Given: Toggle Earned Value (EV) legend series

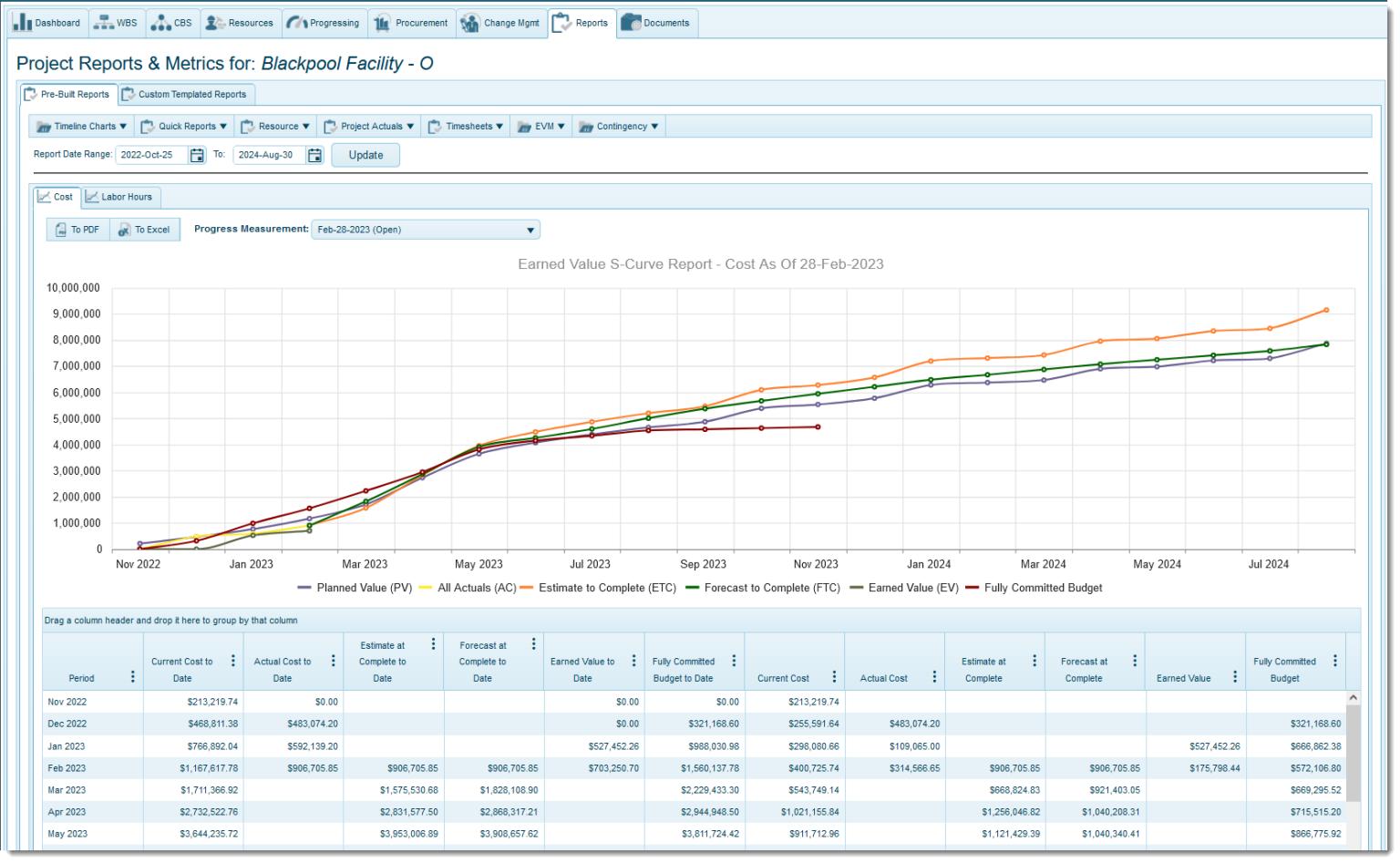Looking at the screenshot, I should tap(904, 588).
